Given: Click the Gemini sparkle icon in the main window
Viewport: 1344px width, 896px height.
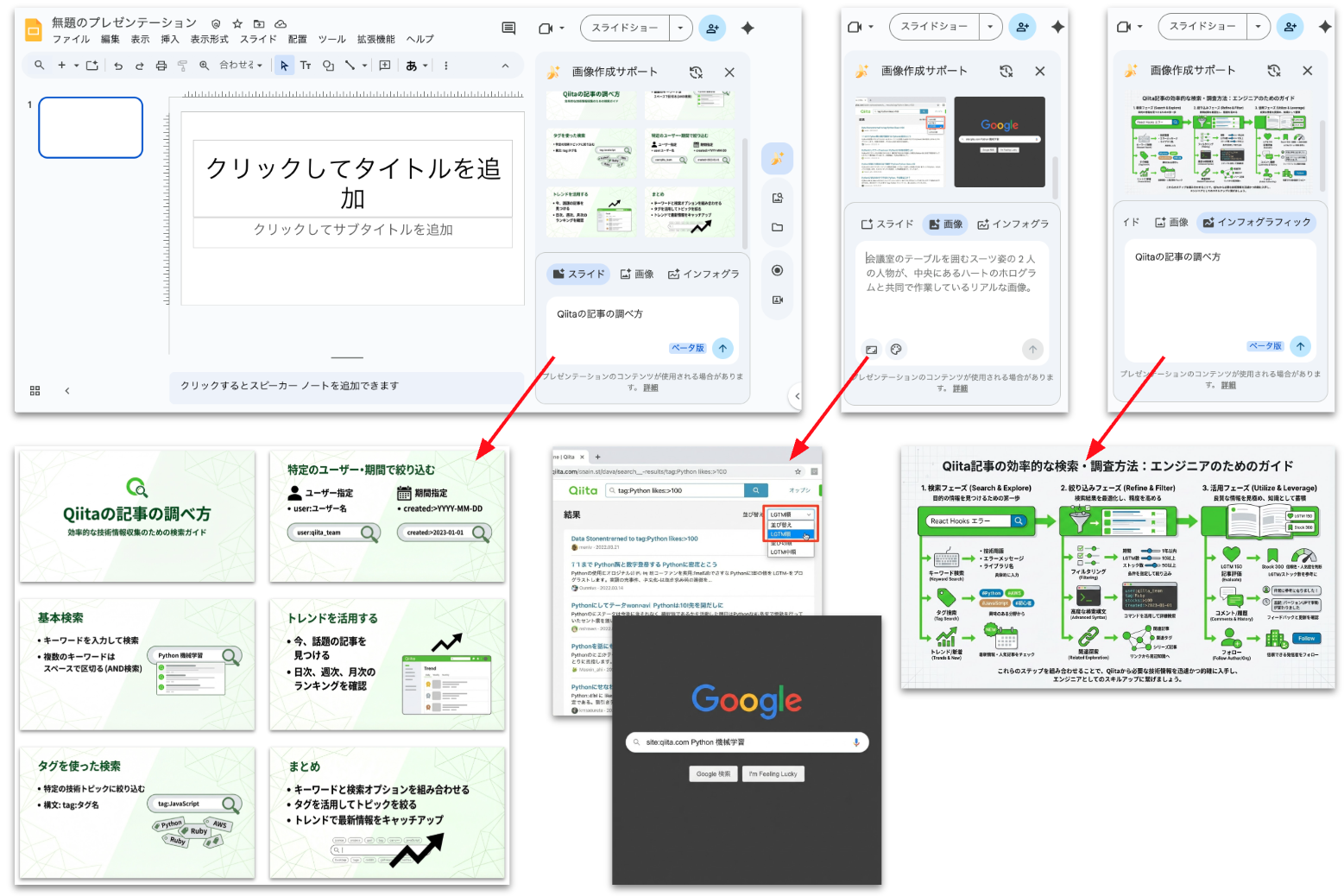Looking at the screenshot, I should (x=748, y=28).
